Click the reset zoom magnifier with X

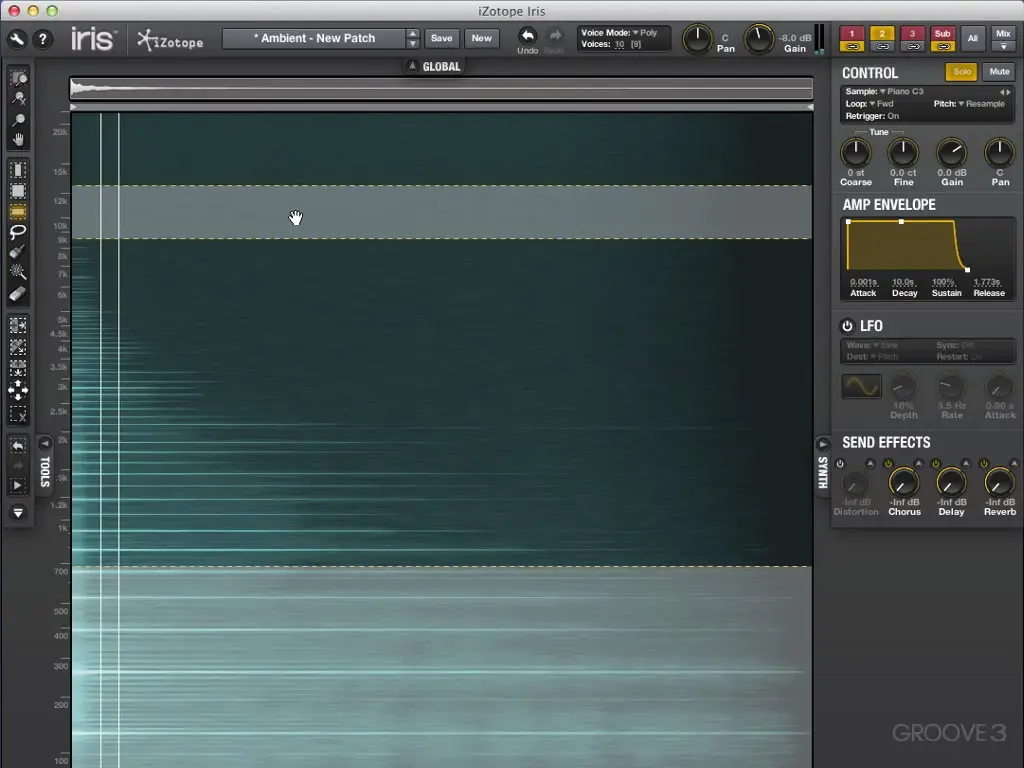pos(18,99)
